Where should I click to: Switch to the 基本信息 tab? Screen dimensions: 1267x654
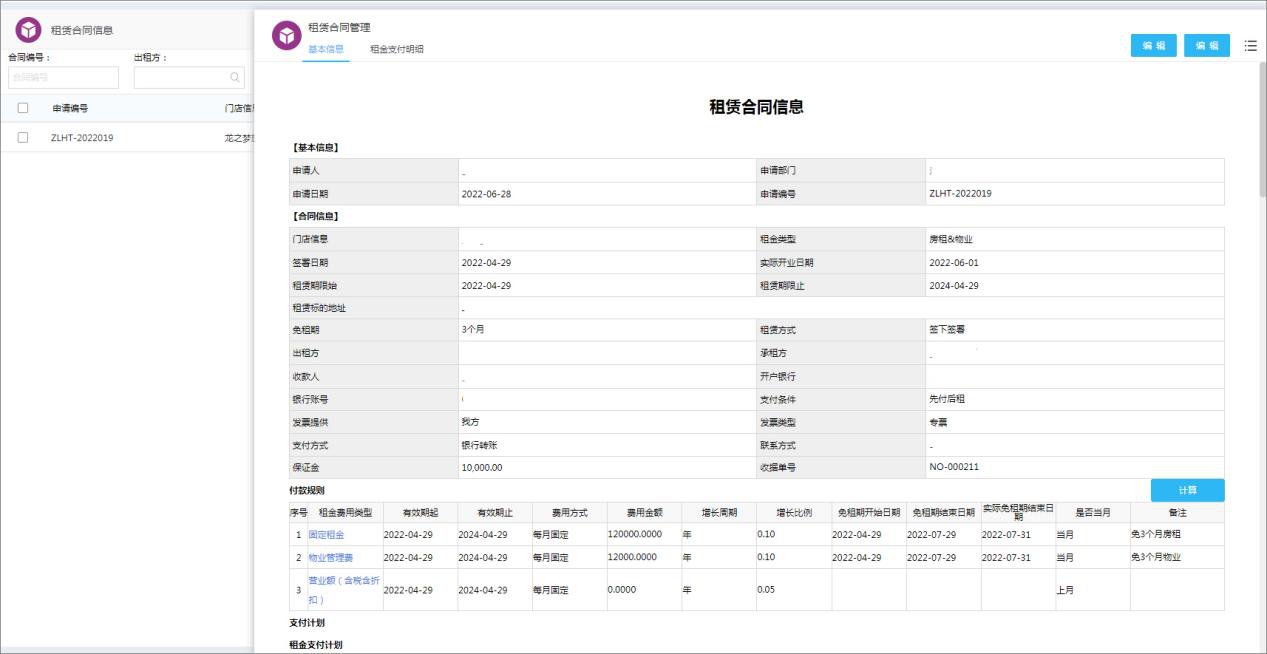click(326, 49)
